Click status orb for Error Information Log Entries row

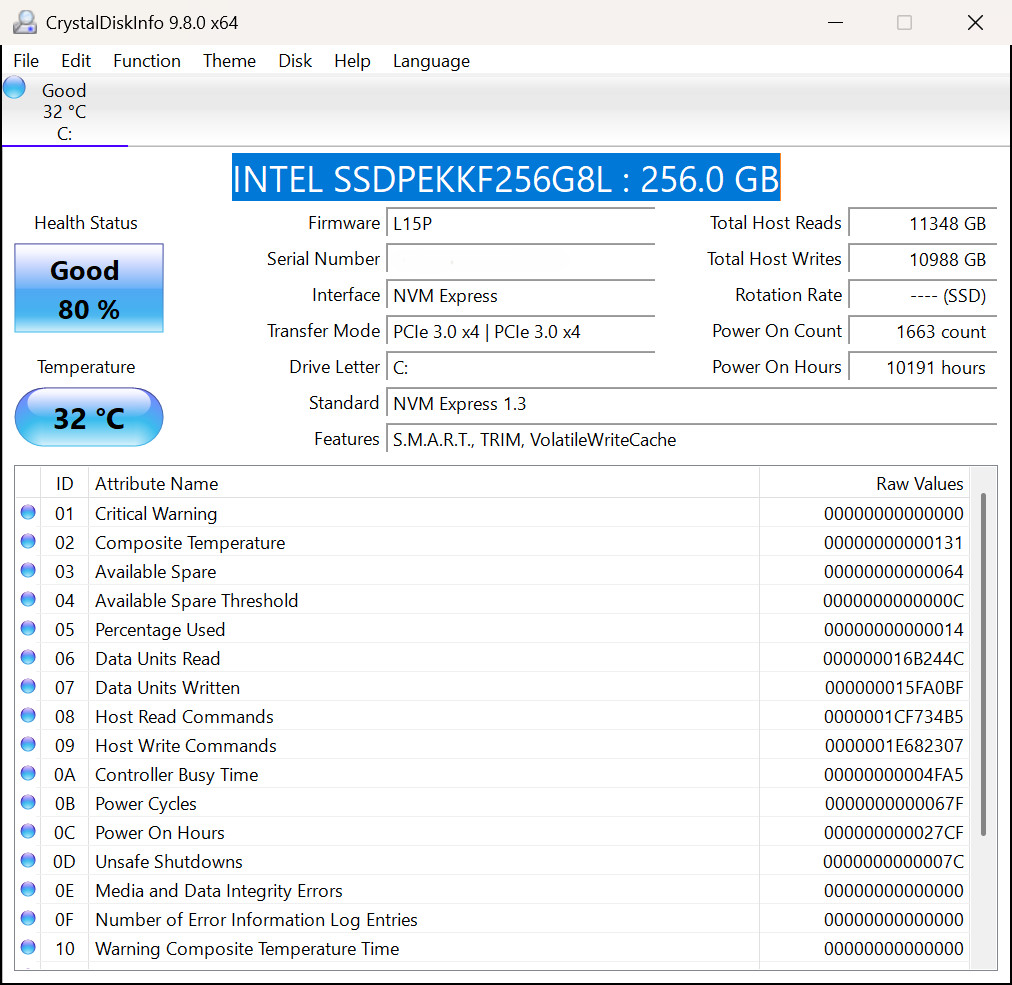coord(28,919)
